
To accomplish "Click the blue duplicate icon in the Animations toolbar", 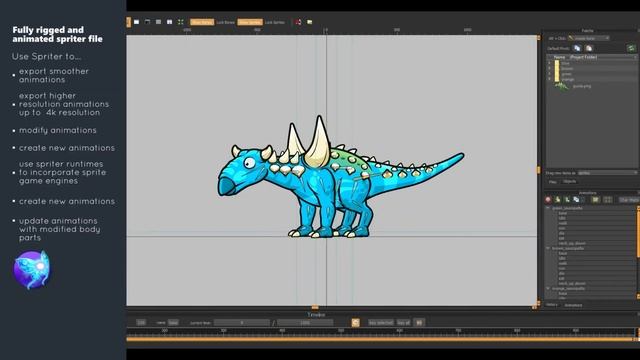I will point(576,200).
